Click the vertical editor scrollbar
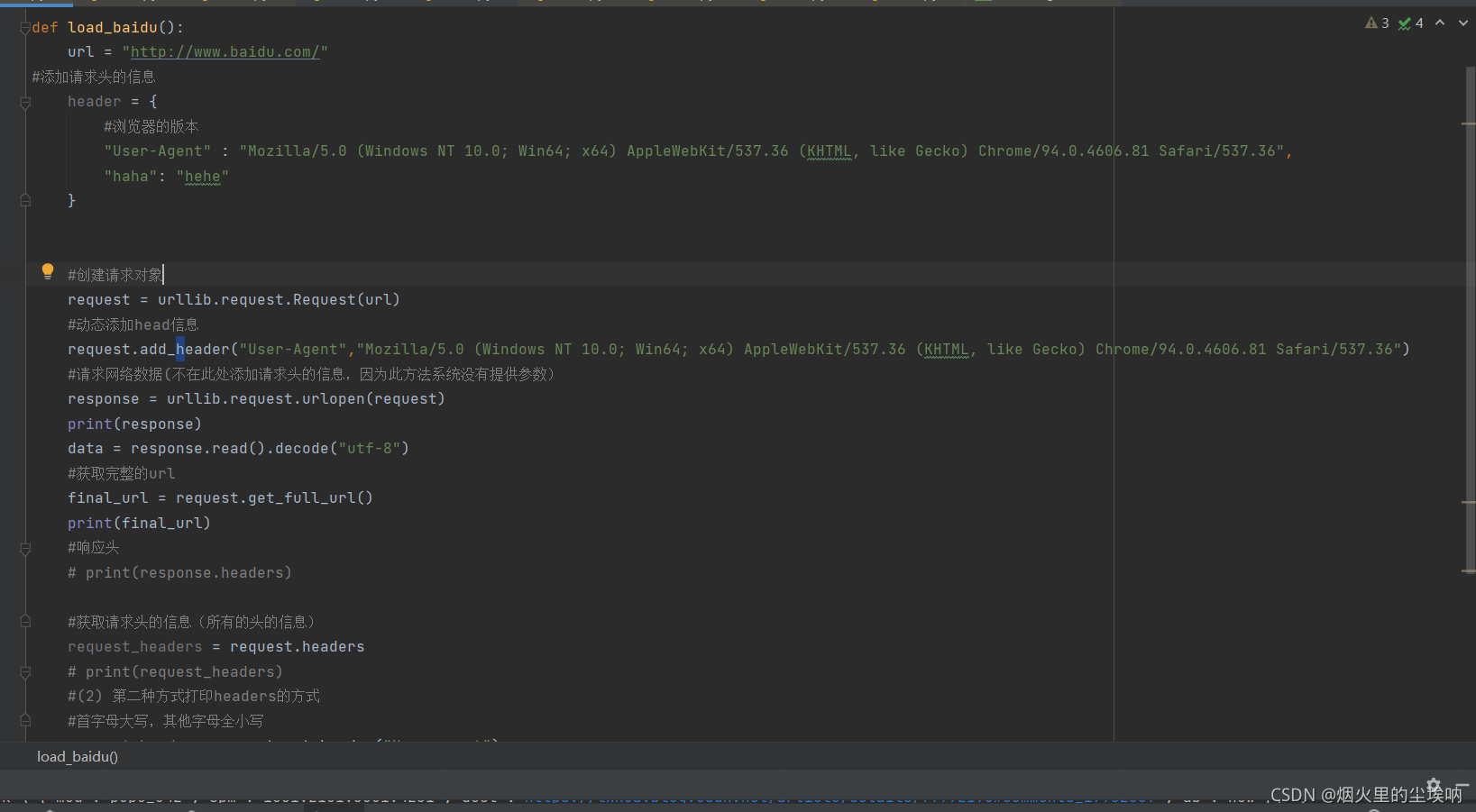 [1470, 320]
